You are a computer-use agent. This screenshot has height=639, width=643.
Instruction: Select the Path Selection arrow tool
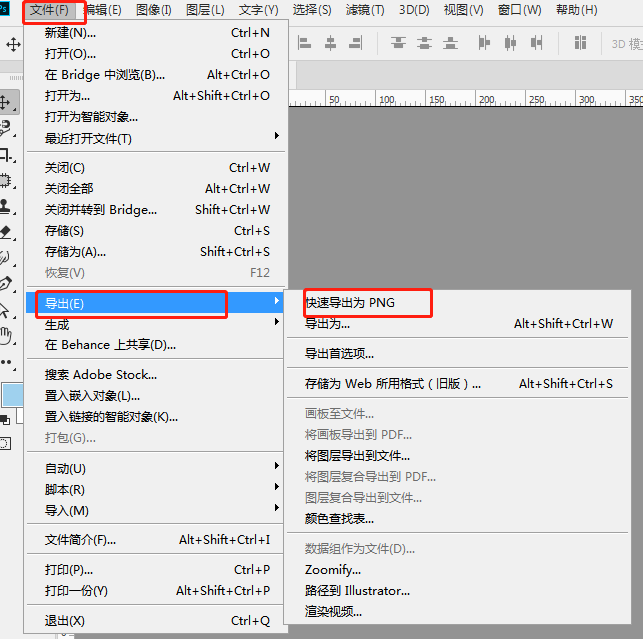(7, 310)
